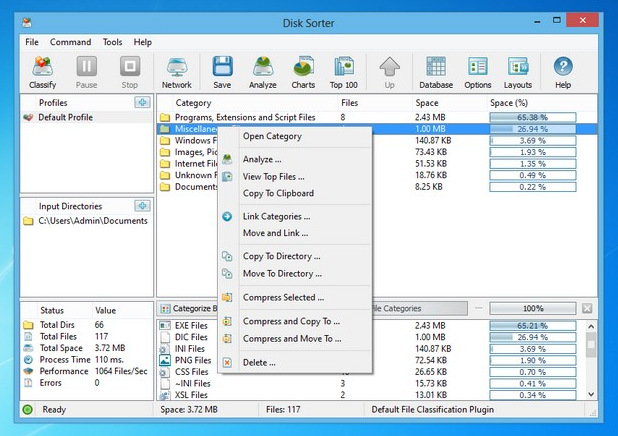Choose Analyze ... from context menu
This screenshot has width=618, height=436.
tap(295, 159)
